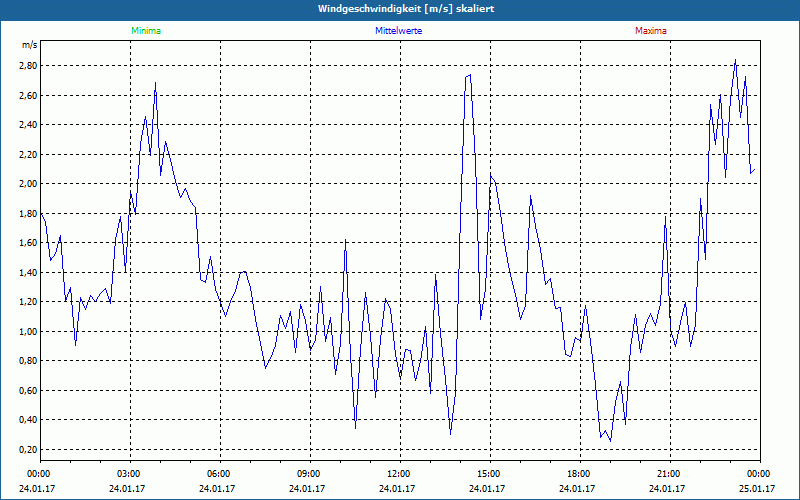Screen dimensions: 800x500
Task: Click the 1,20 y-axis value
Action: click(x=29, y=302)
